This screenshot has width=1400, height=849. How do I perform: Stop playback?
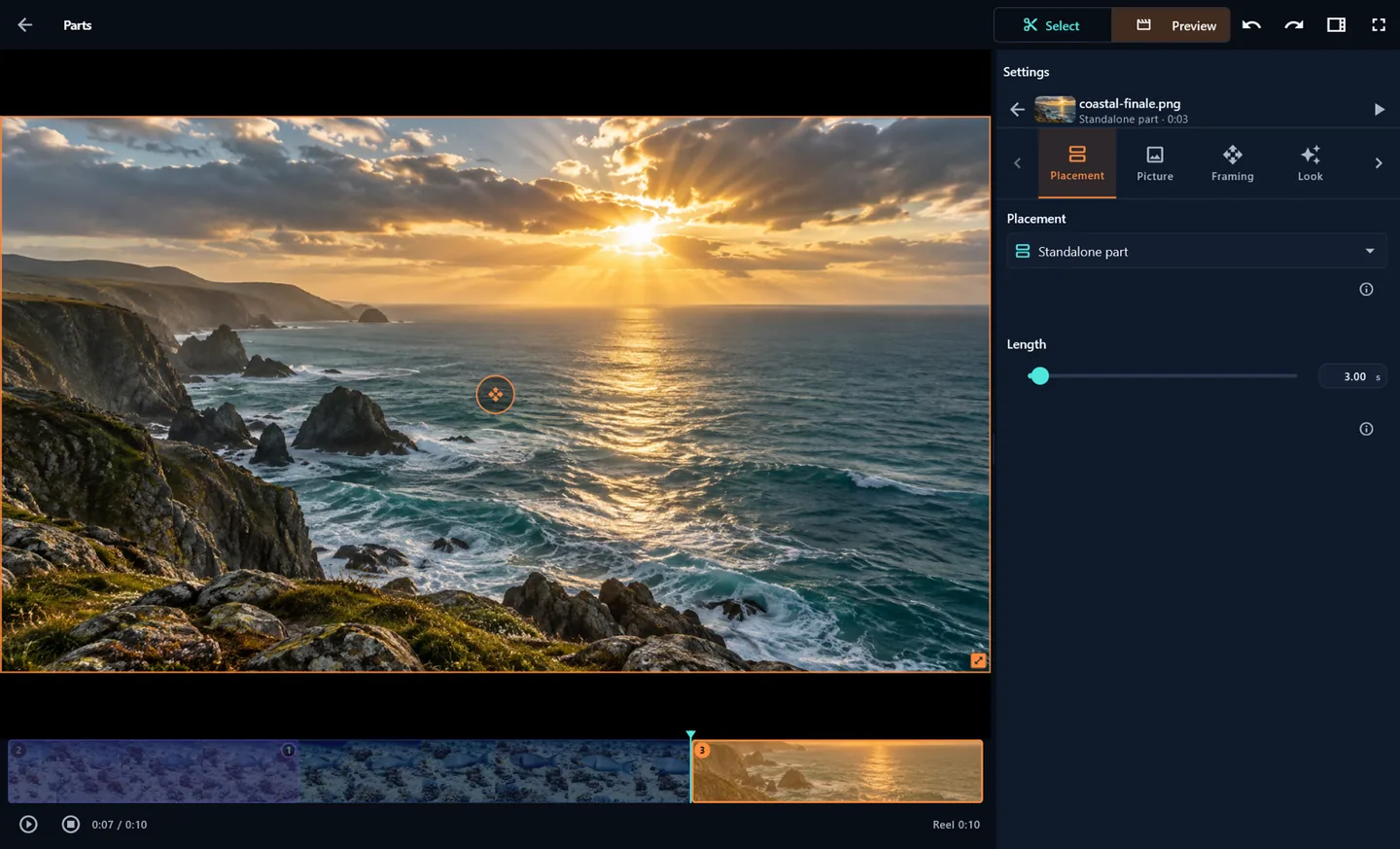[x=71, y=825]
